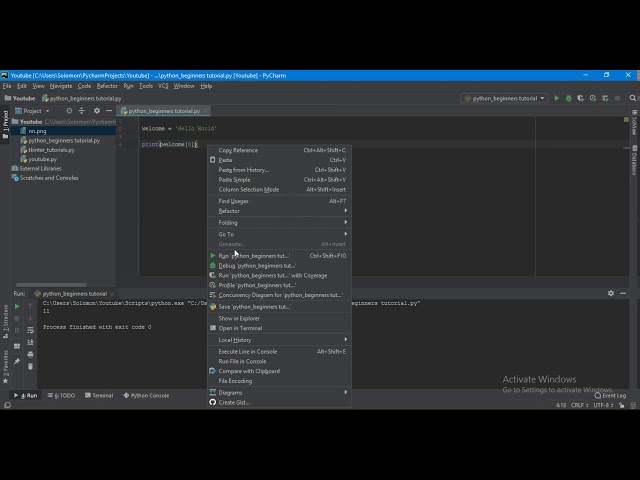Save 'python_beginners tut...' configuration
Viewport: 640px width, 480px height.
coord(280,307)
